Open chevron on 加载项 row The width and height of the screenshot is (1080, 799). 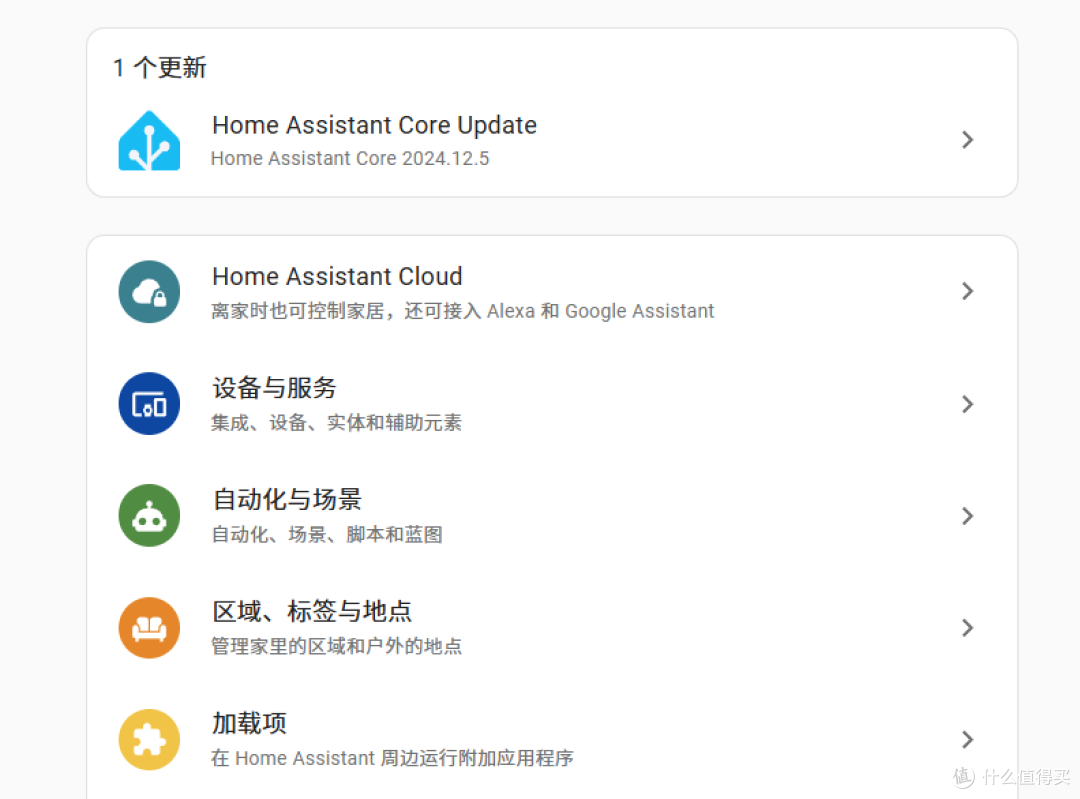[x=968, y=740]
